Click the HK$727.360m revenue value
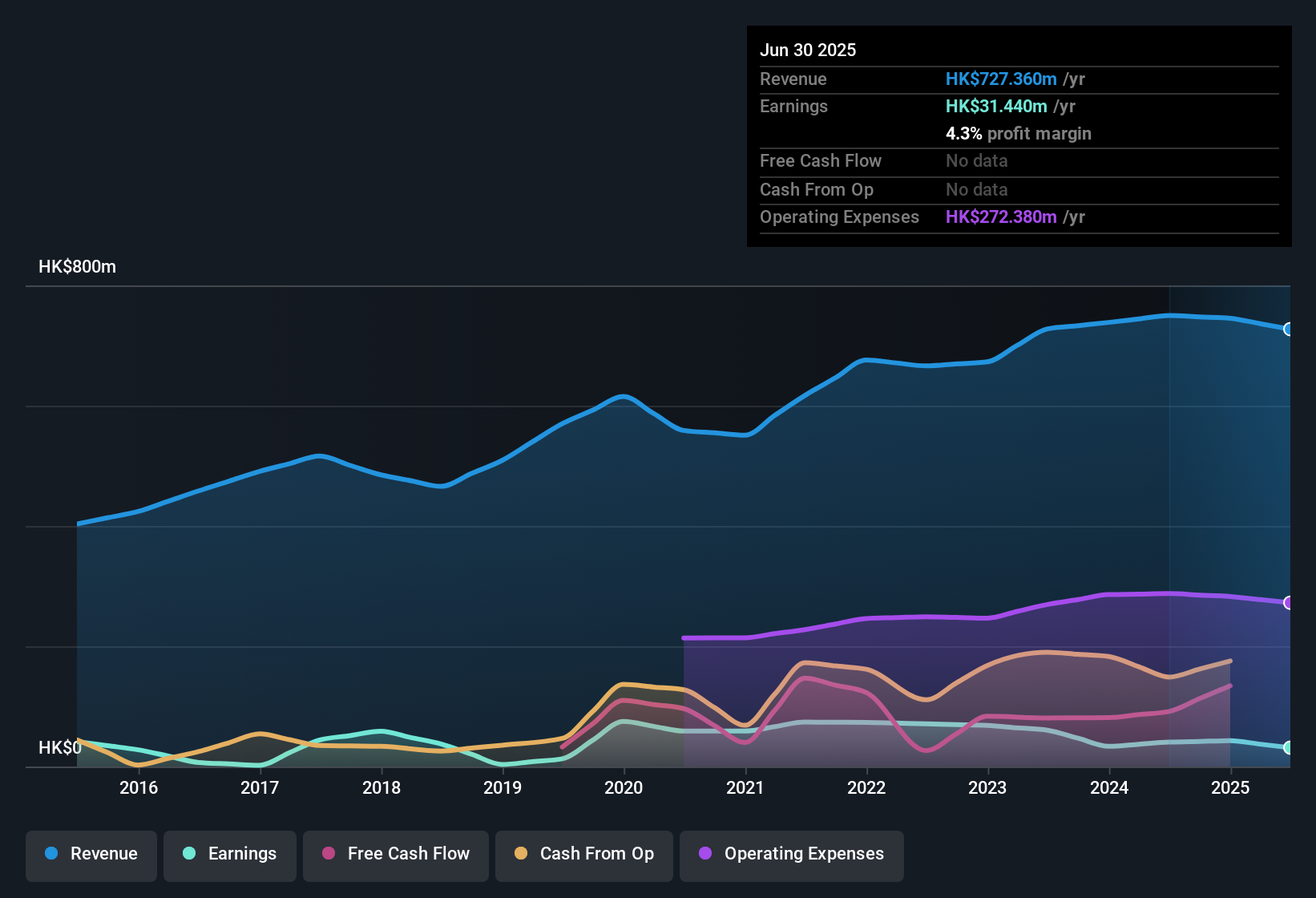Image resolution: width=1316 pixels, height=898 pixels. (1001, 79)
